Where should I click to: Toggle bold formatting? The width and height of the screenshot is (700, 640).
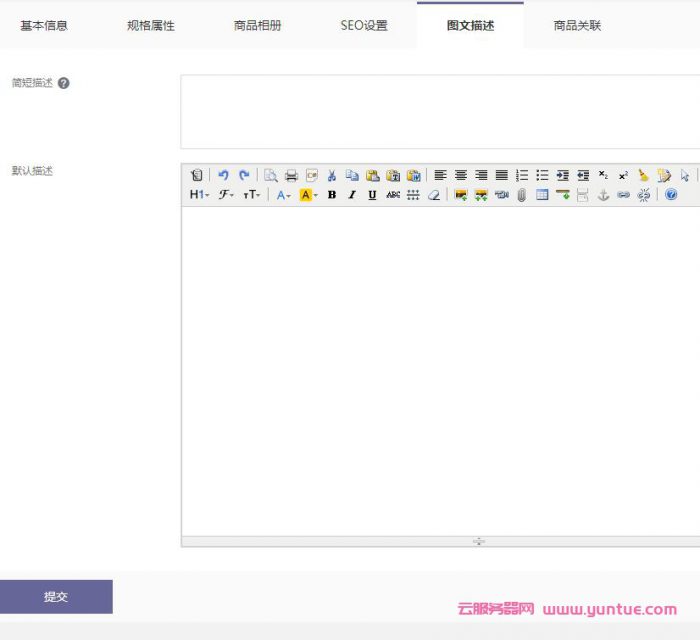[332, 195]
